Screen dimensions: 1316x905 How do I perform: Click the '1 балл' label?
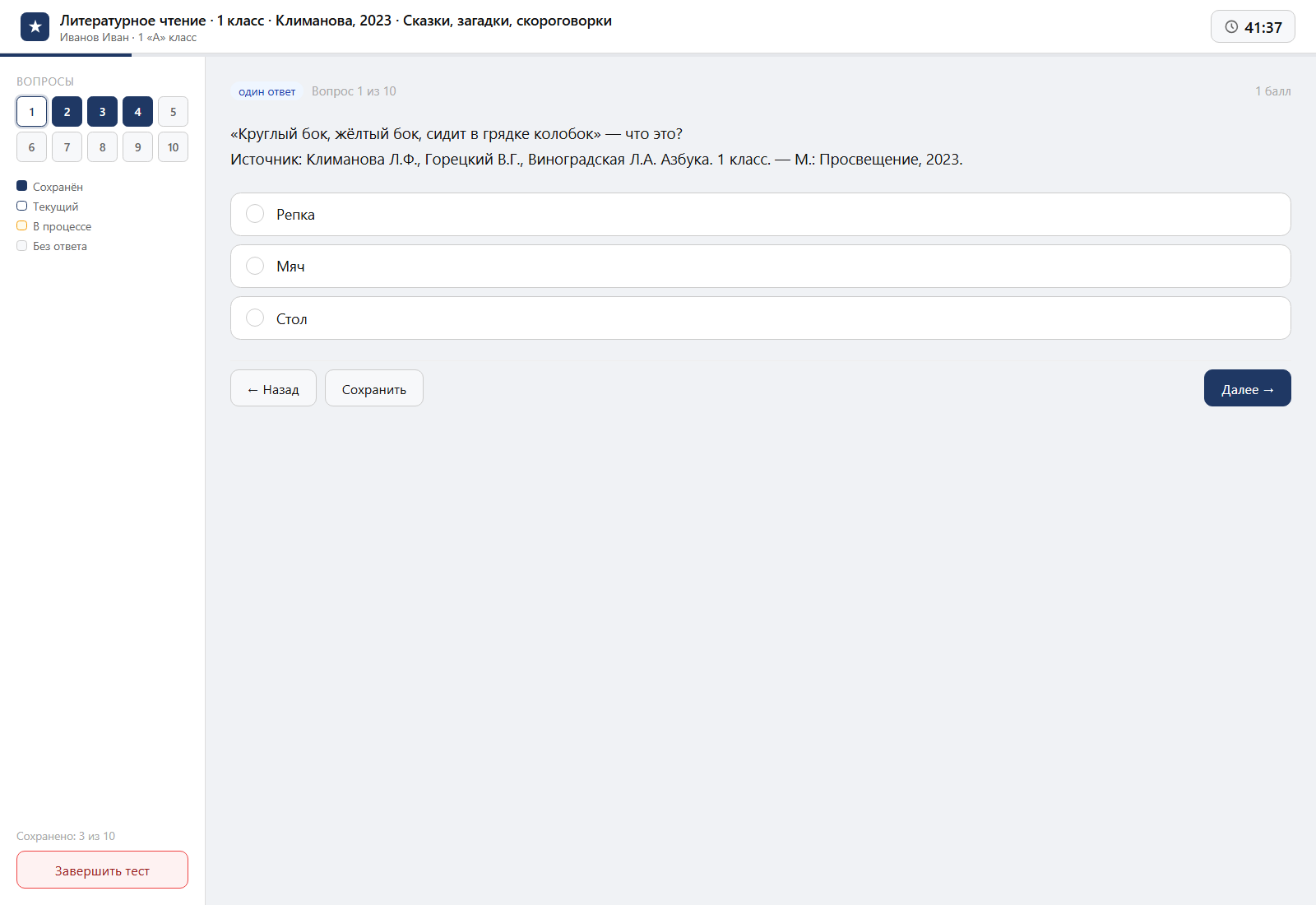[1272, 91]
